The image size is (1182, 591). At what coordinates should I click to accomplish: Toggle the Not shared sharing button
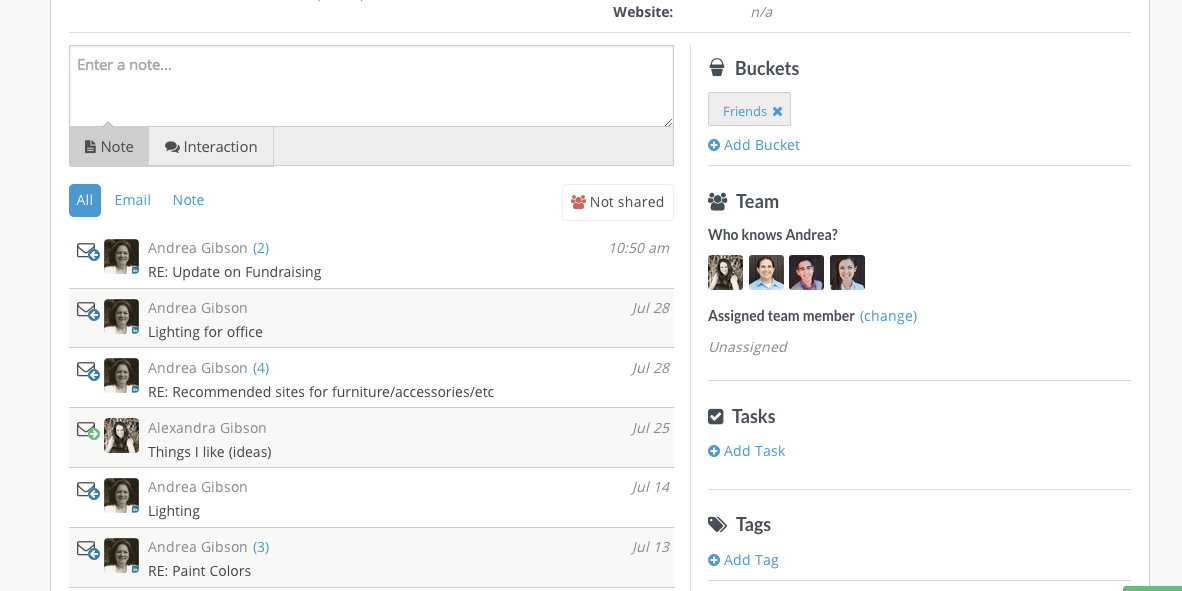(x=617, y=202)
